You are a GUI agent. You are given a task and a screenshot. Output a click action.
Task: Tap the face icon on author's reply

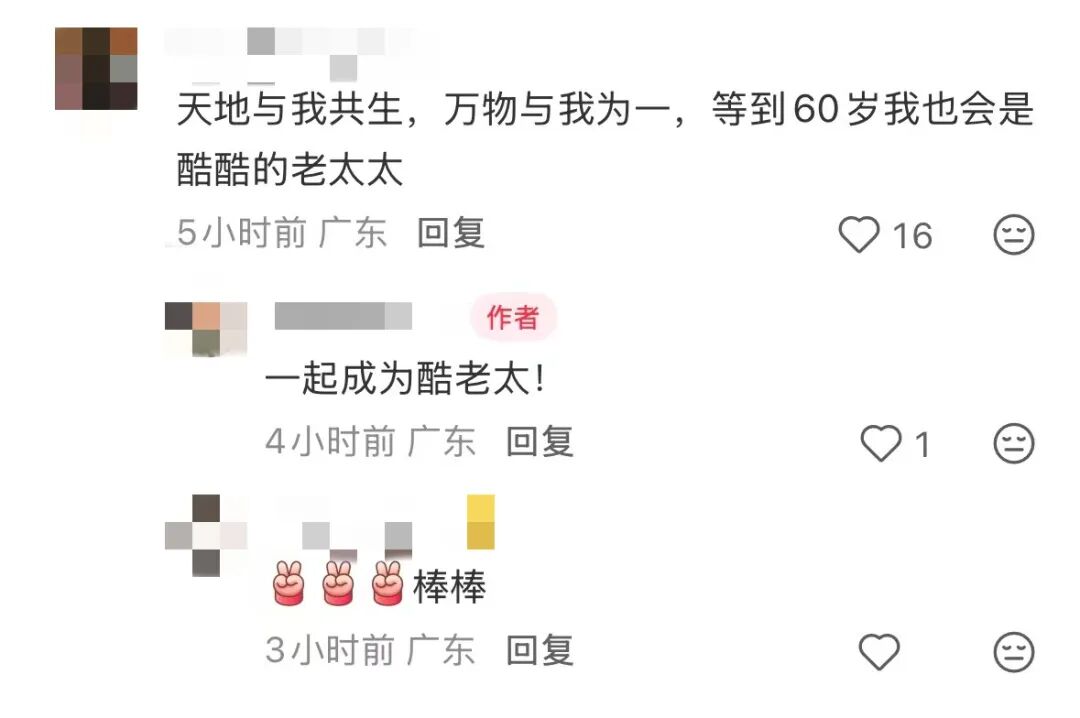click(1014, 443)
